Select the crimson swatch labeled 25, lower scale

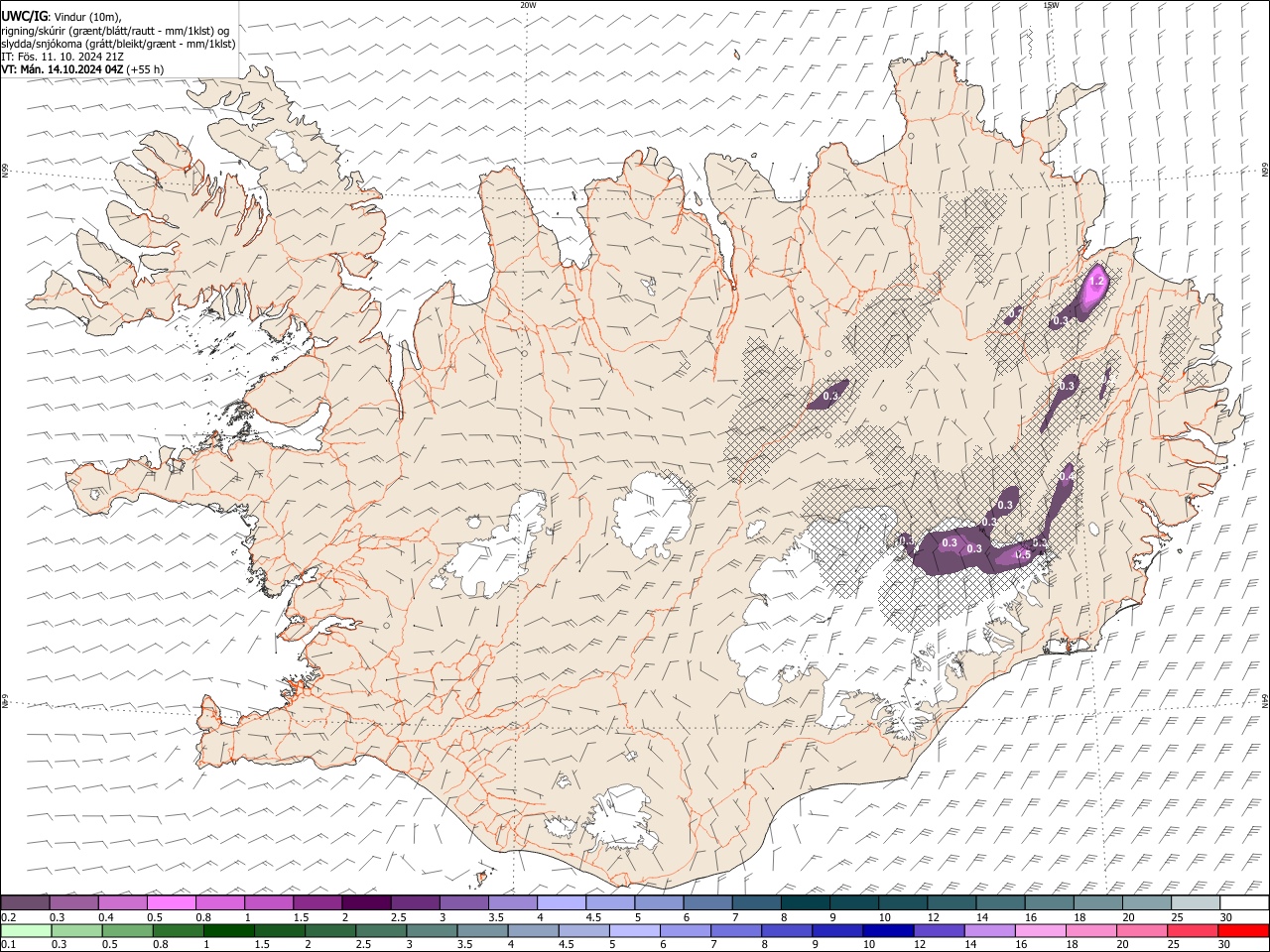(x=1193, y=931)
